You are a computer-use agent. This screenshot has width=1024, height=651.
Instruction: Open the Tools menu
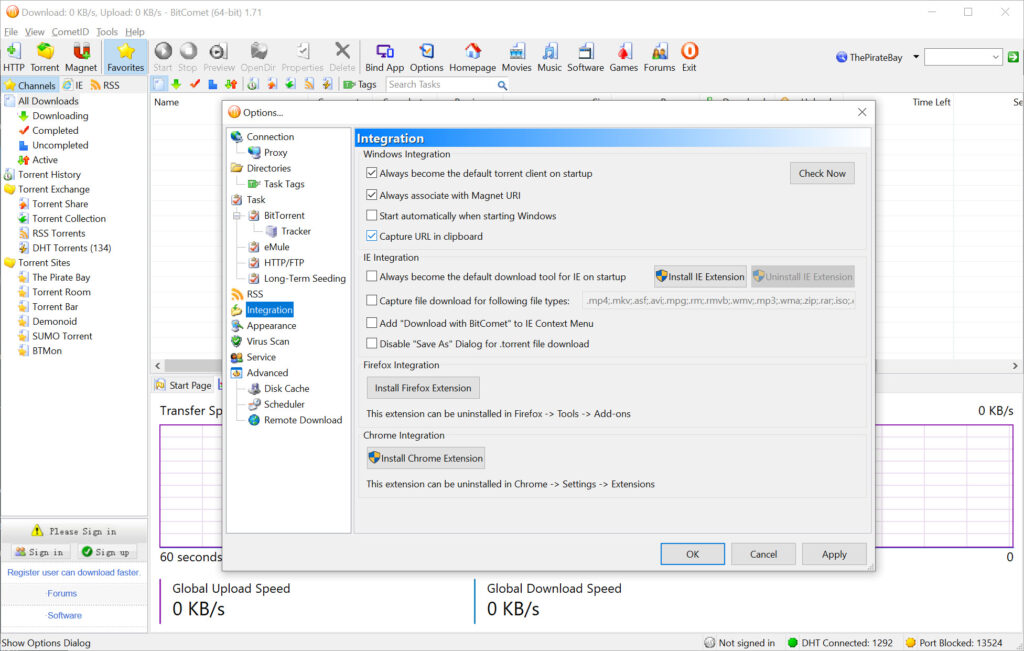107,32
